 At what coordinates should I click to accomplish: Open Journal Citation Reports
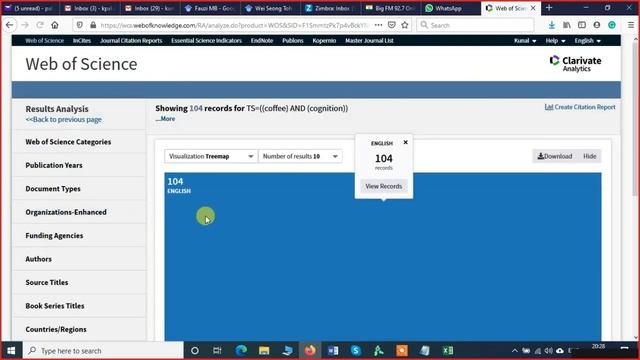point(131,40)
